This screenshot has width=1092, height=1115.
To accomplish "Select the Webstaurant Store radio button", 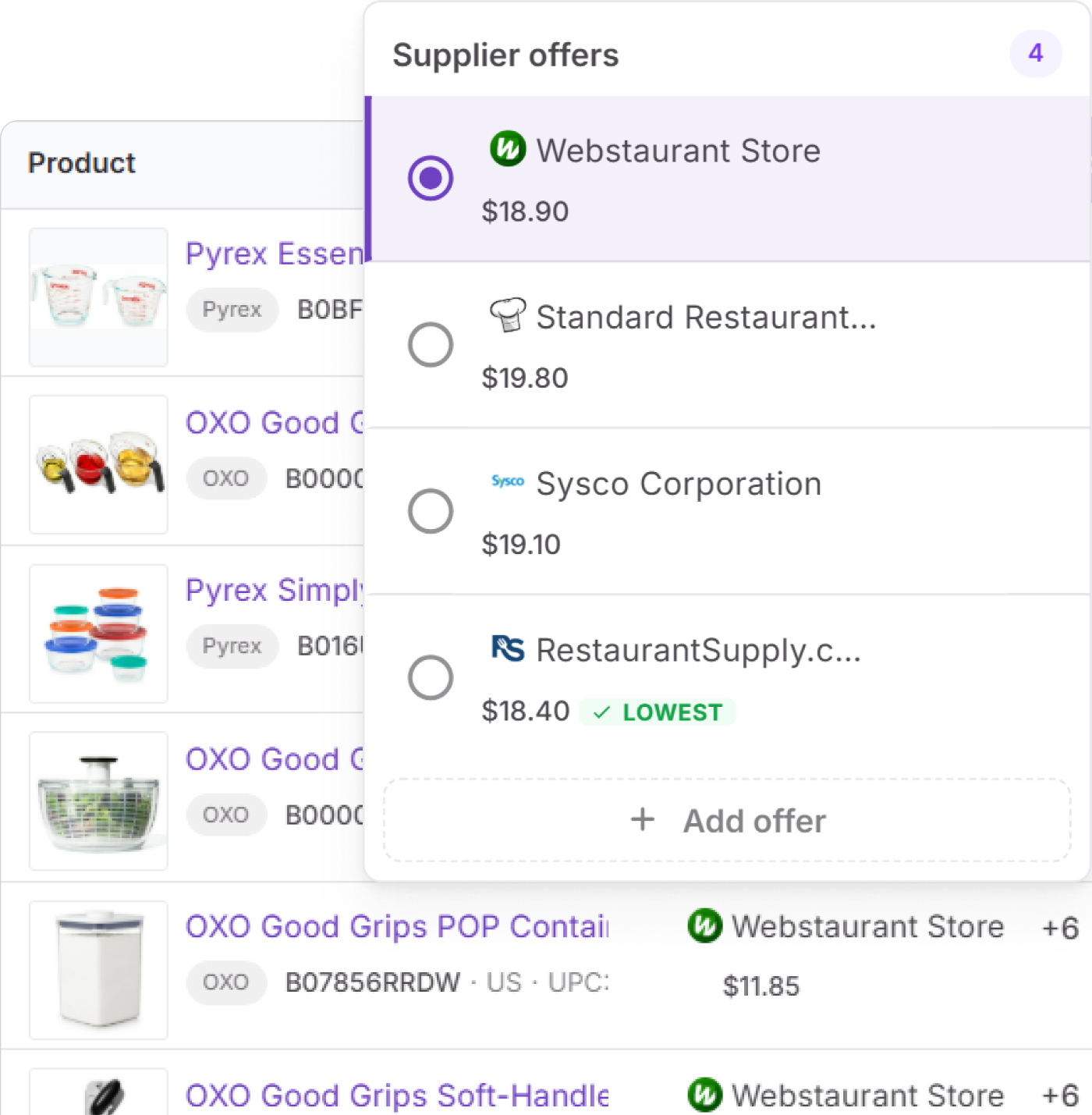I will pyautogui.click(x=431, y=178).
